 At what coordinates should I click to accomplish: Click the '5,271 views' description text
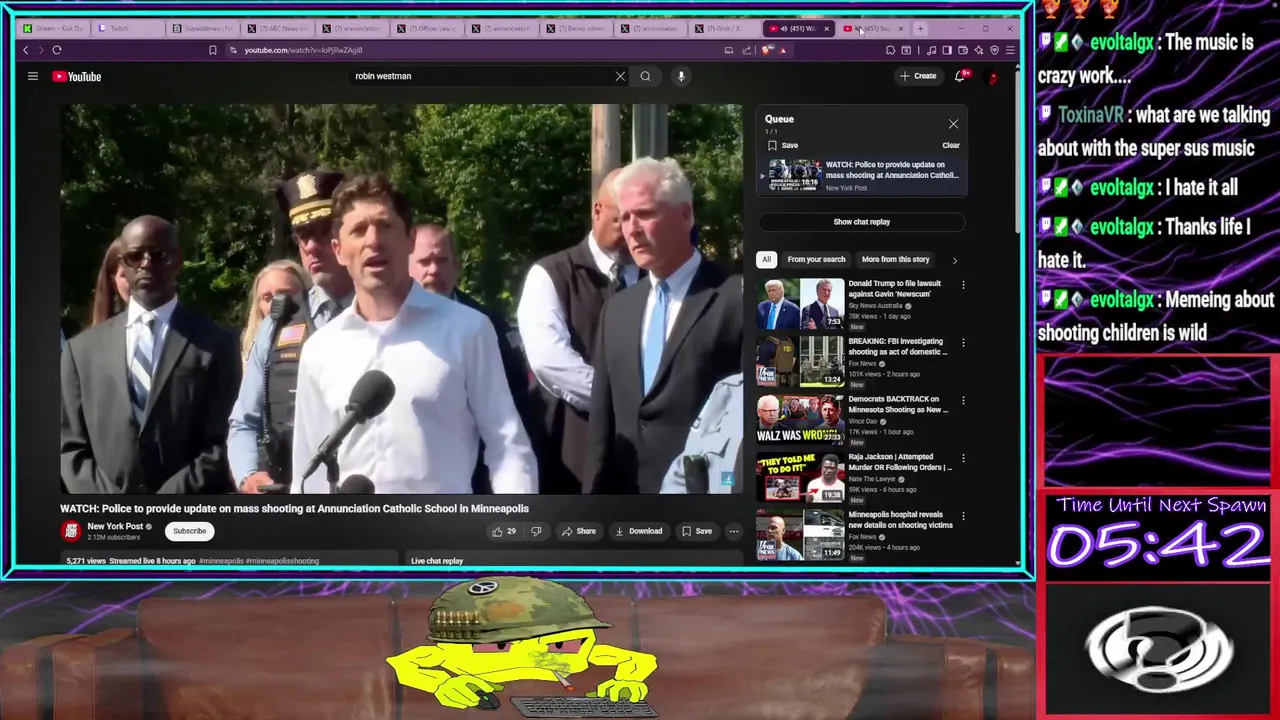pos(86,561)
